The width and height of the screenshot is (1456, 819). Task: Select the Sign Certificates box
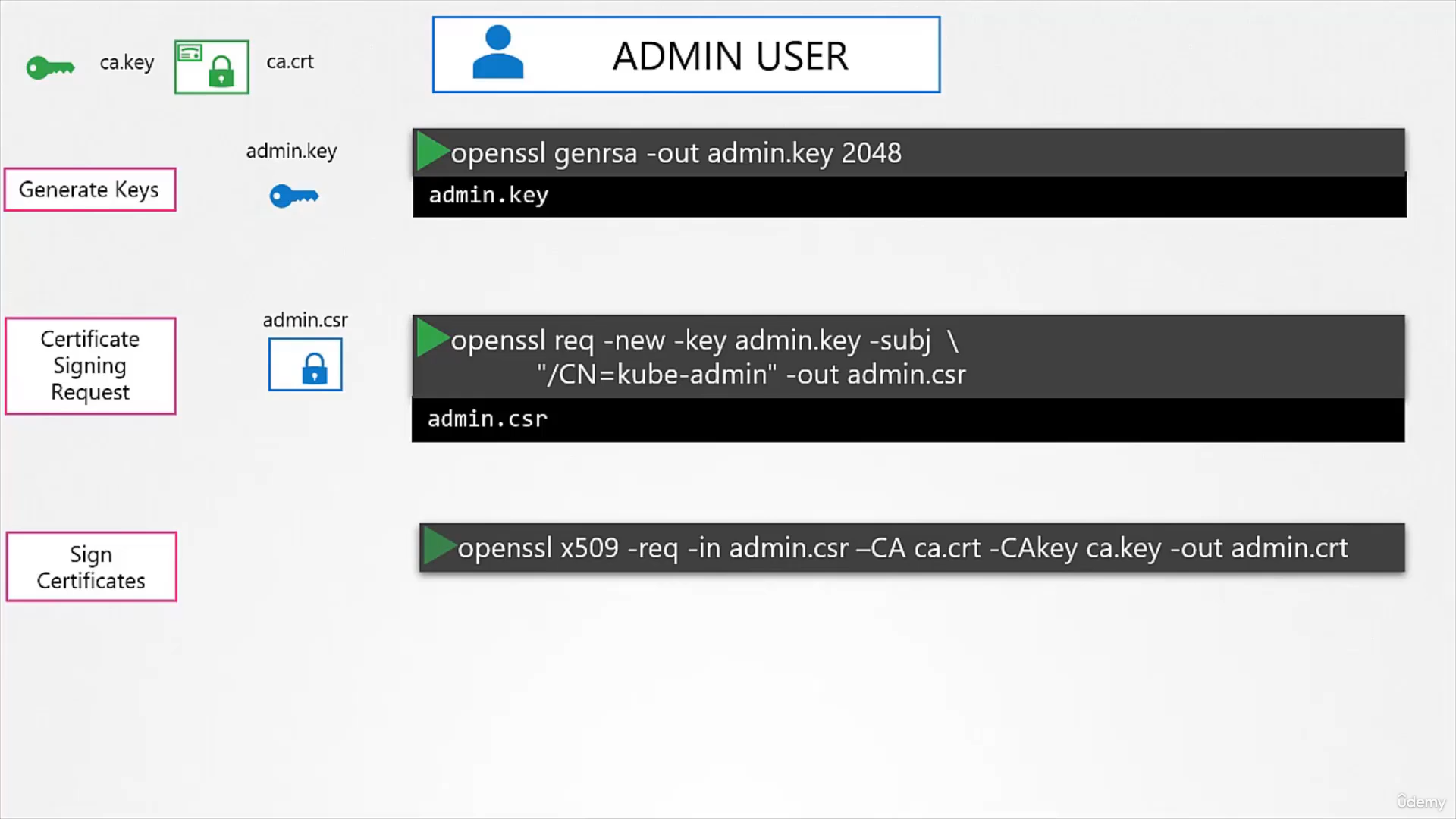[x=92, y=566]
